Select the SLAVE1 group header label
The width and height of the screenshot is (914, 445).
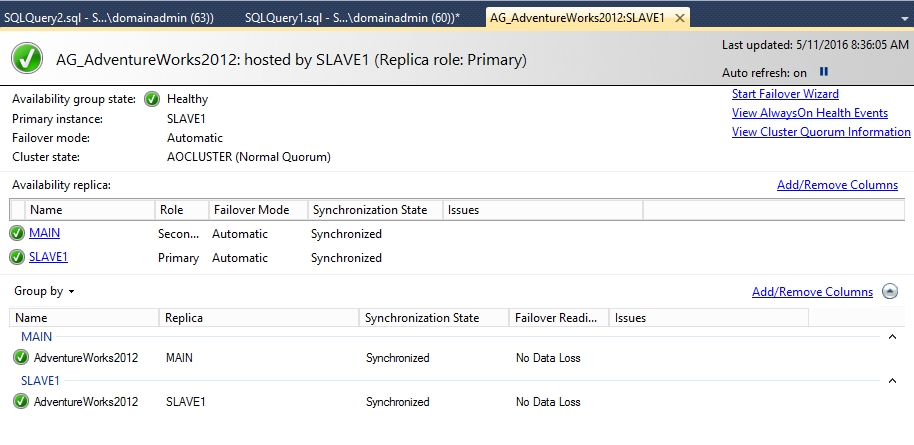(40, 381)
